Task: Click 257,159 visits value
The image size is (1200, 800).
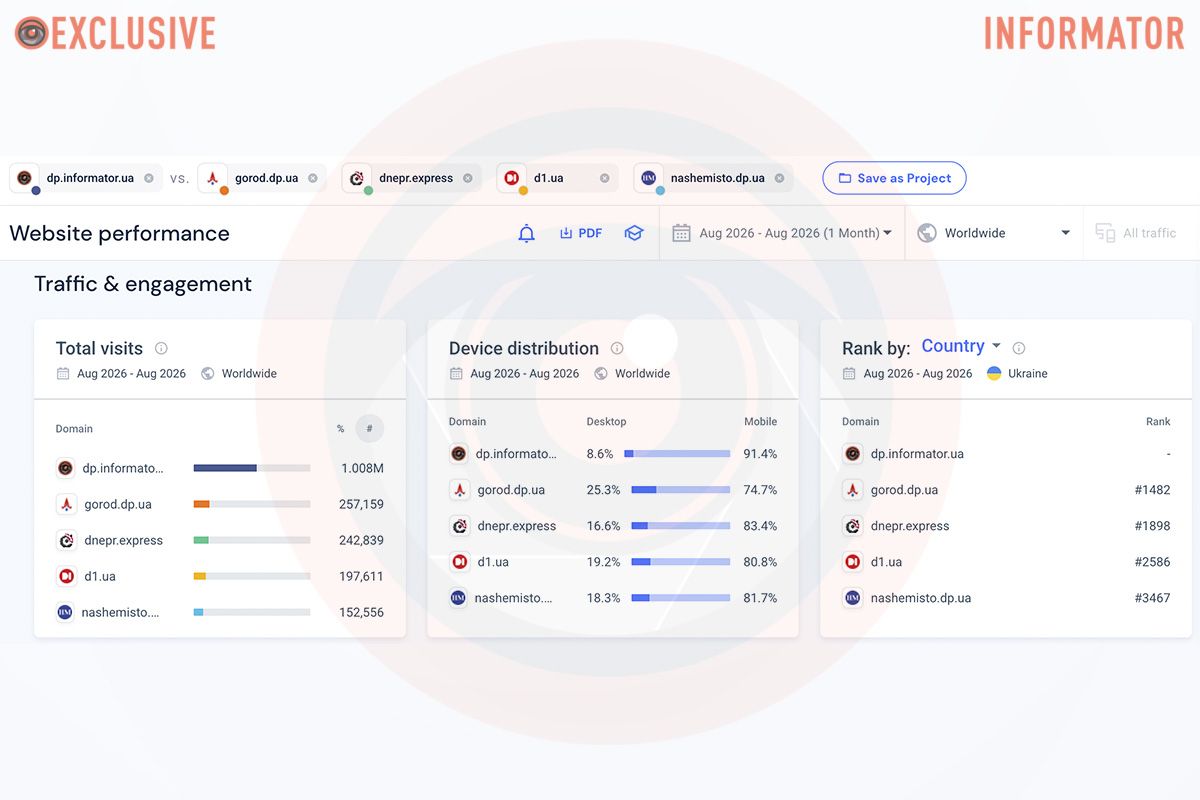Action: 361,504
